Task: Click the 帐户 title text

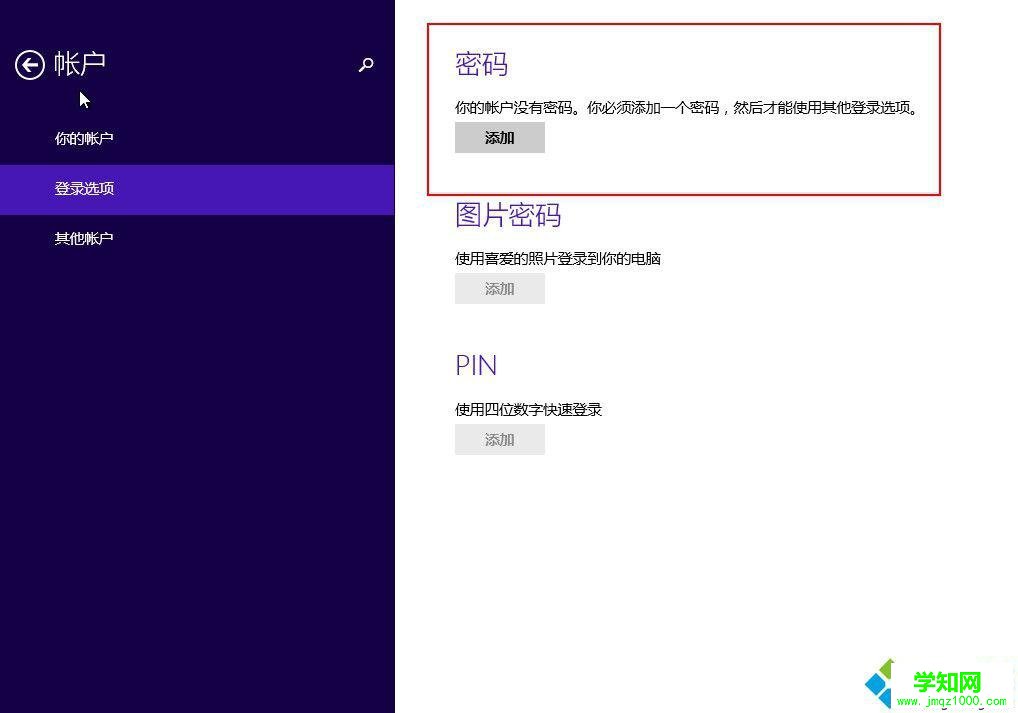Action: 79,64
